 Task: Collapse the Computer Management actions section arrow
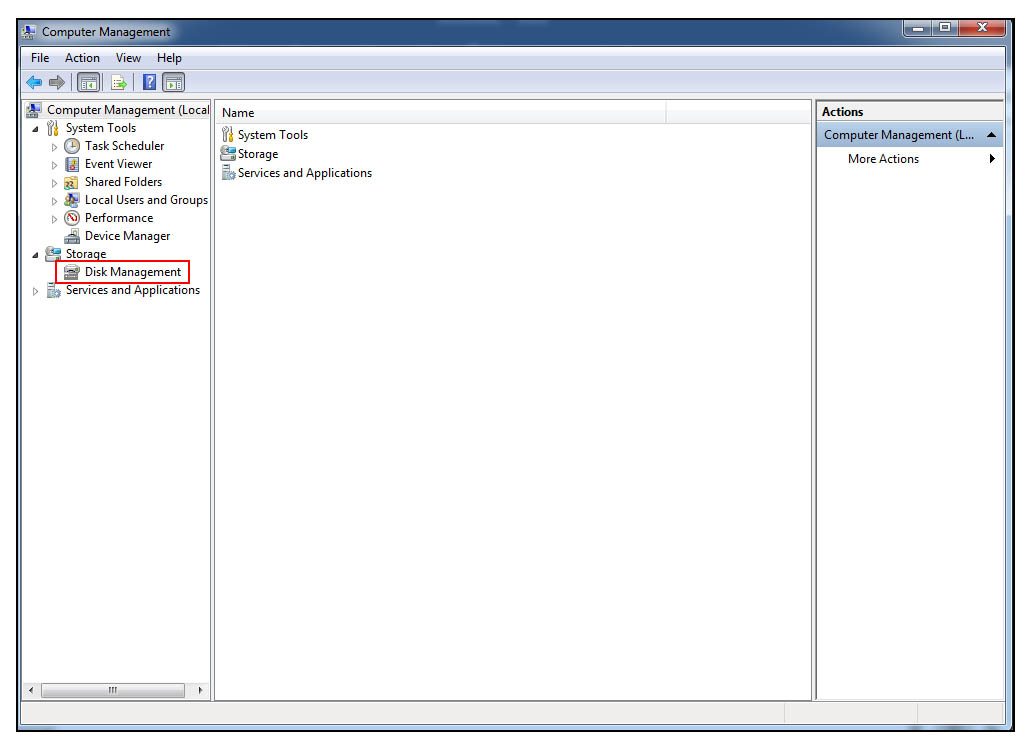tap(991, 135)
